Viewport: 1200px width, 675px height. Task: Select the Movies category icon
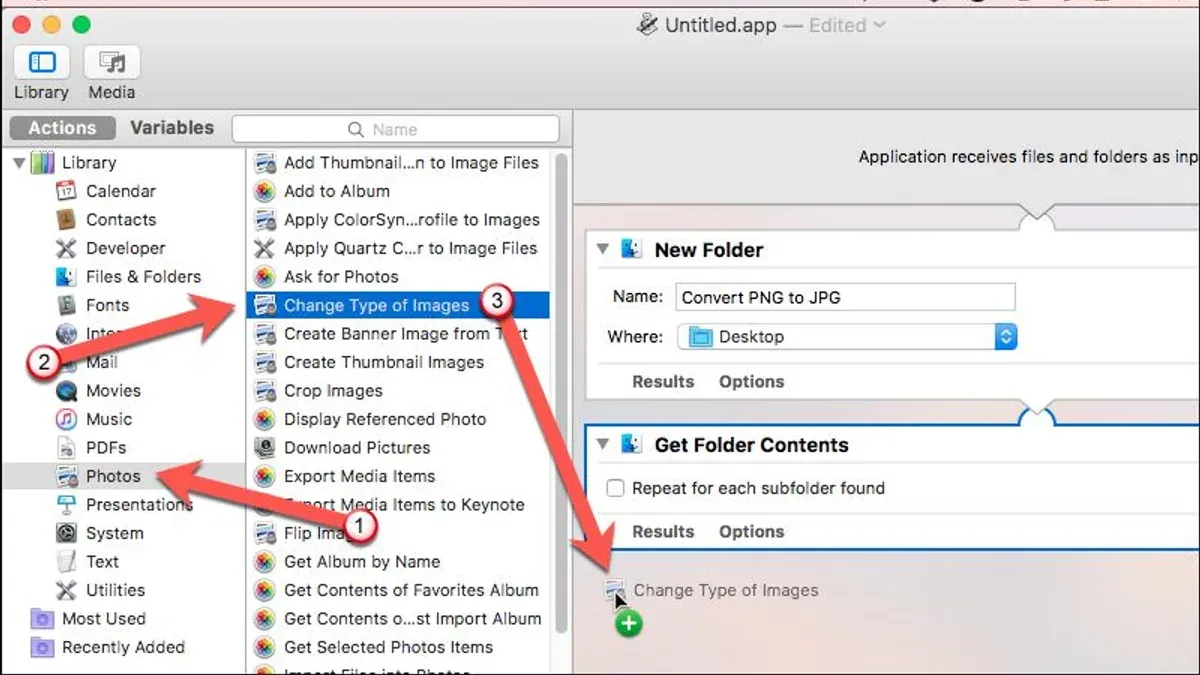(67, 391)
